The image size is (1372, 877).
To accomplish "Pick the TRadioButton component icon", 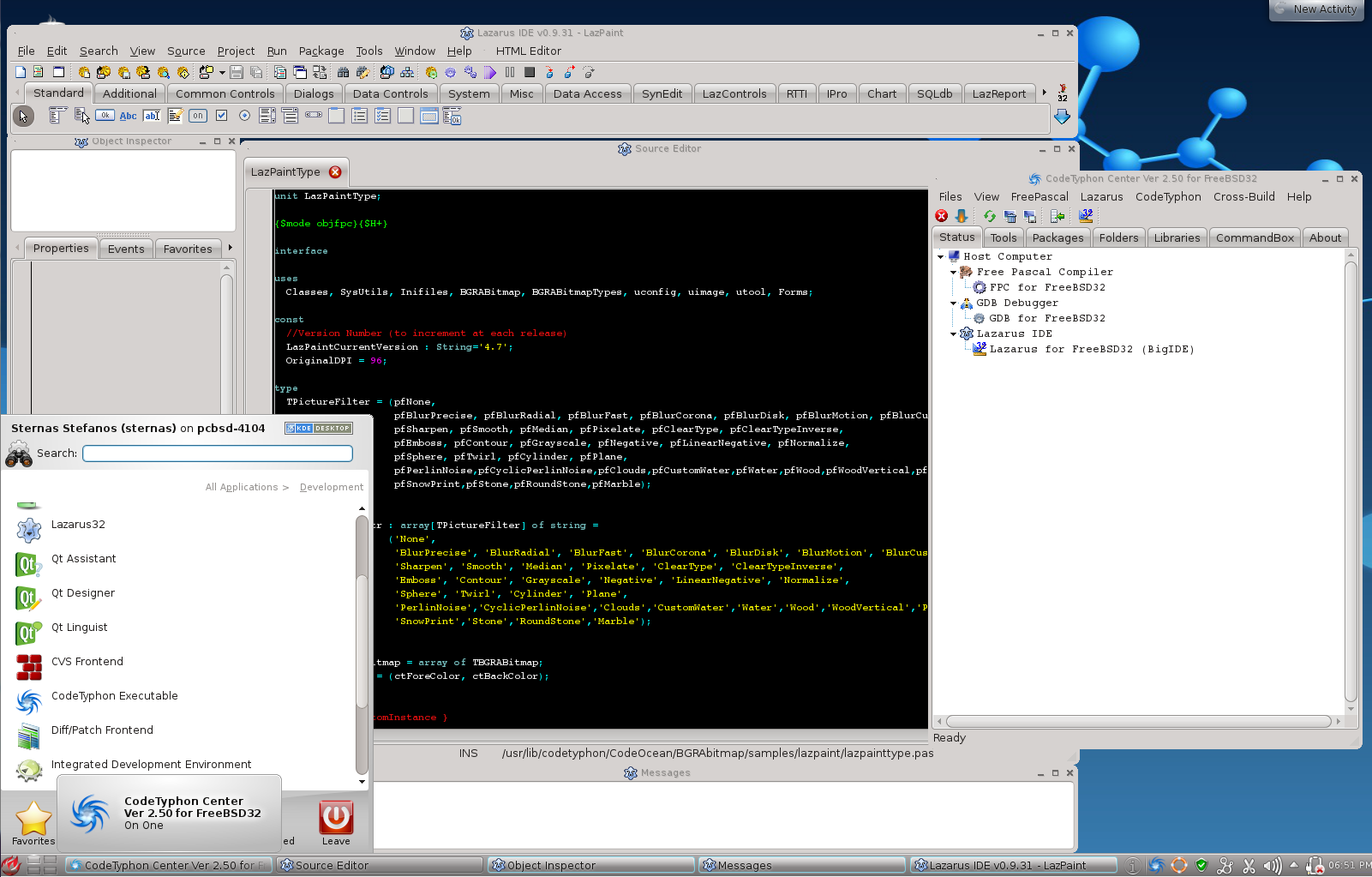I will [x=244, y=116].
